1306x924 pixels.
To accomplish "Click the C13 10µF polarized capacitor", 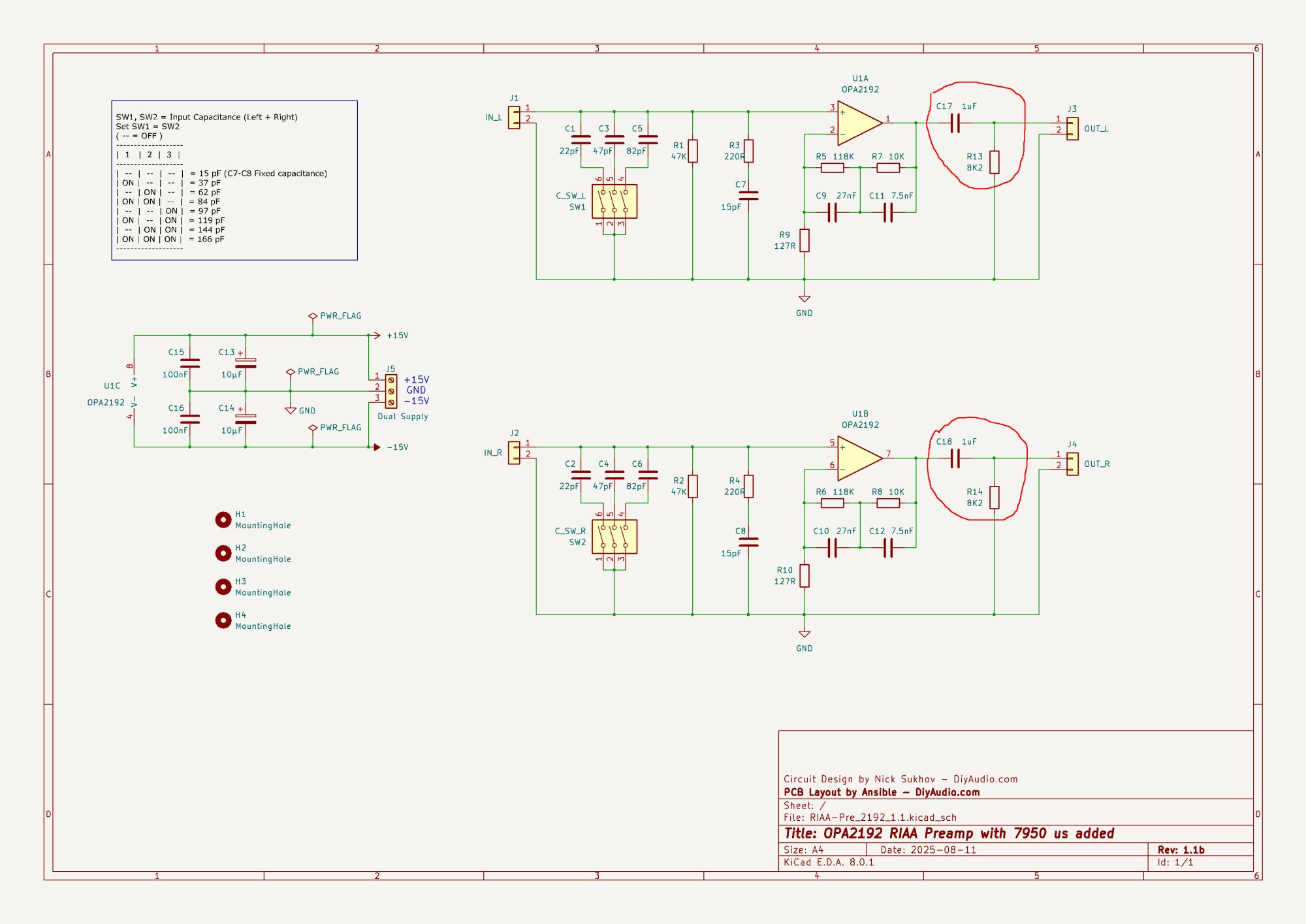I will tap(246, 363).
